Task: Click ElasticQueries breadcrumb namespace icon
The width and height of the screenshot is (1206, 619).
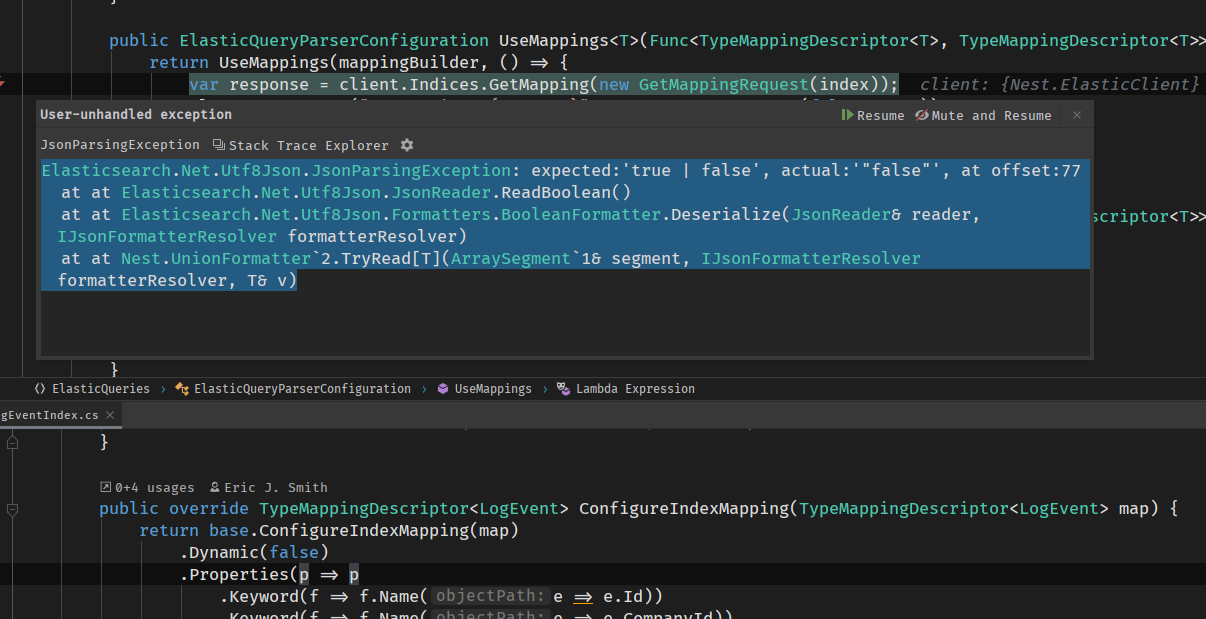Action: point(40,388)
